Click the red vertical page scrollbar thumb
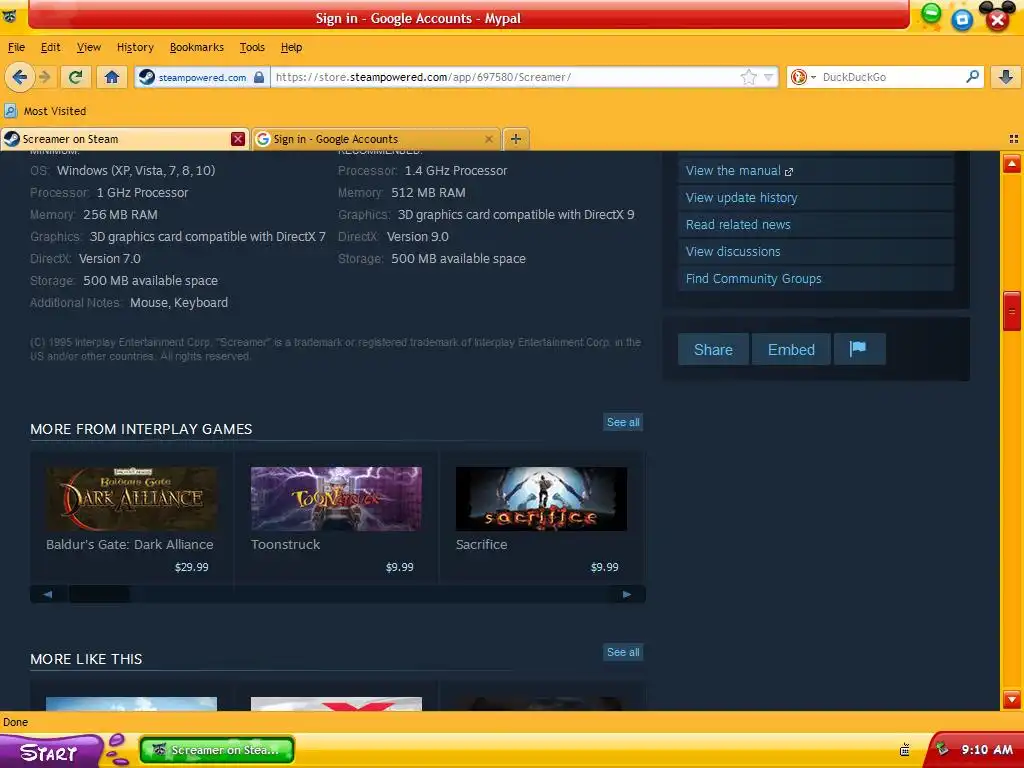1024x768 pixels. pyautogui.click(x=1012, y=312)
